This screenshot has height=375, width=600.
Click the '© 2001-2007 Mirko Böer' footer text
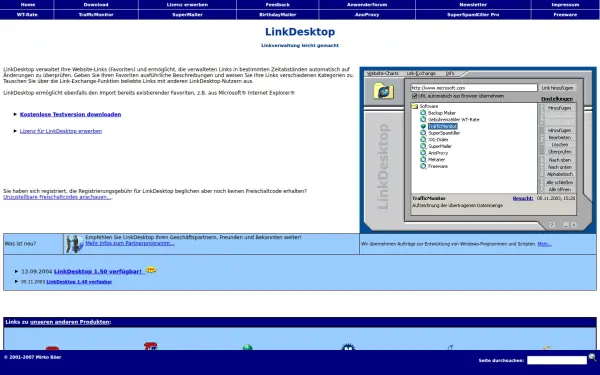pos(33,357)
